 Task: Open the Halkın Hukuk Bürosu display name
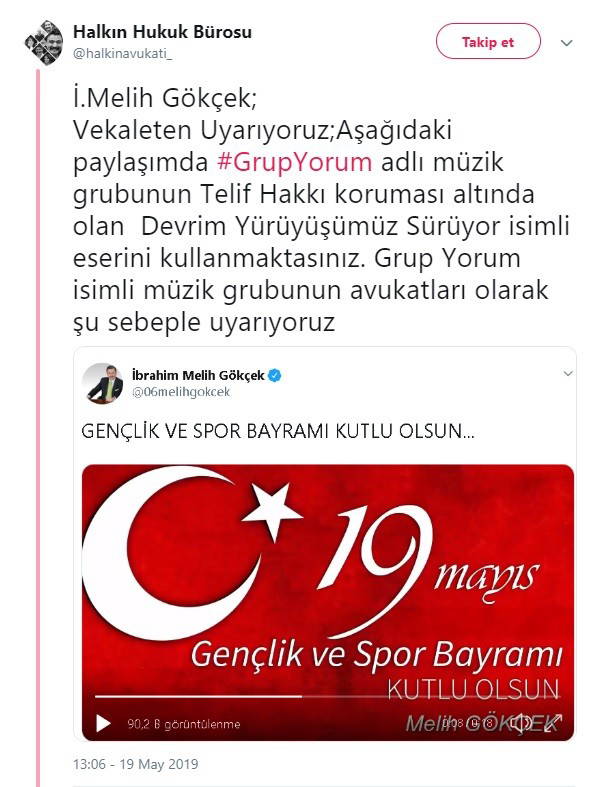pos(162,32)
